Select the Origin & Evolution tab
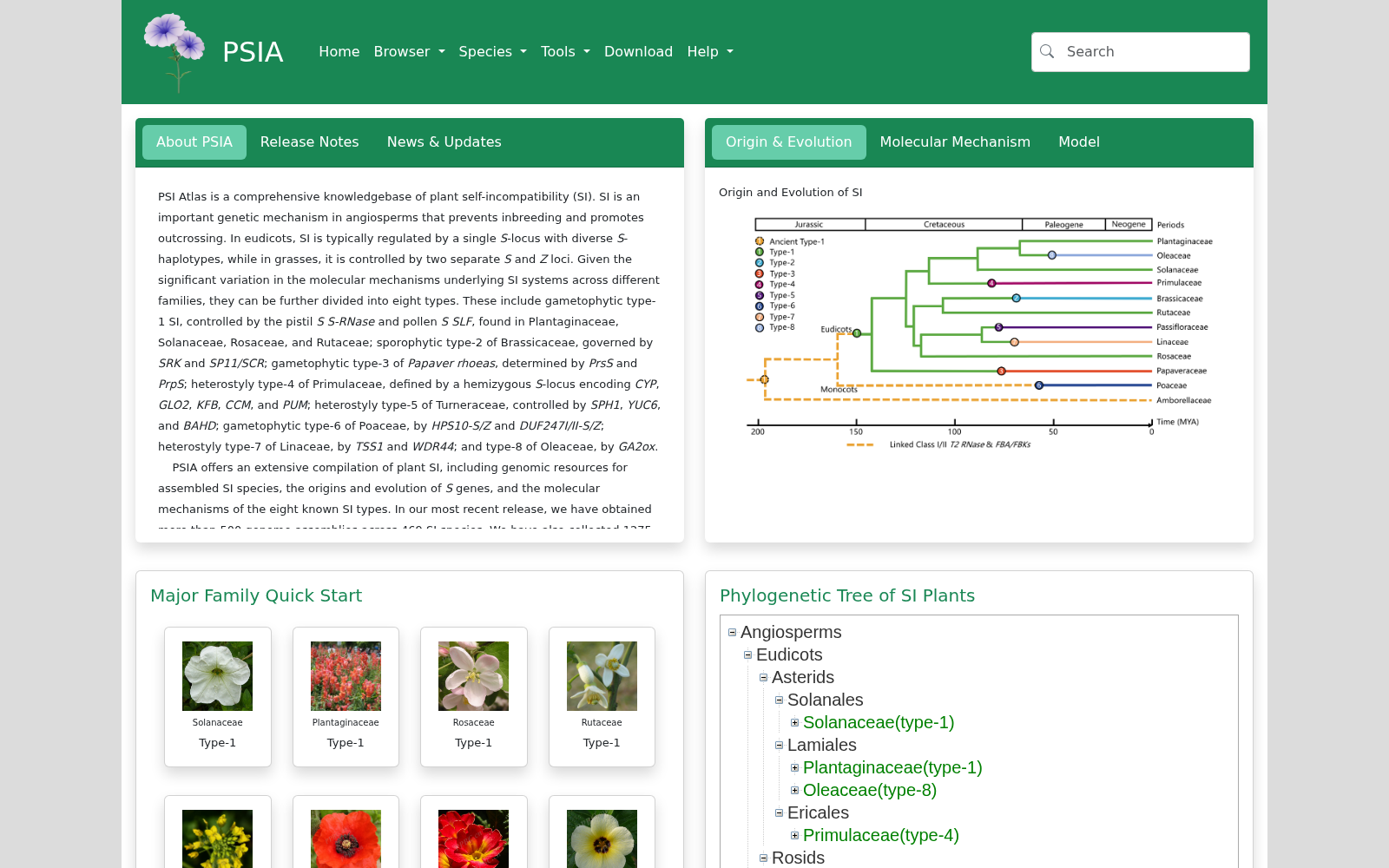Screen dimensions: 1389x868 click(789, 142)
